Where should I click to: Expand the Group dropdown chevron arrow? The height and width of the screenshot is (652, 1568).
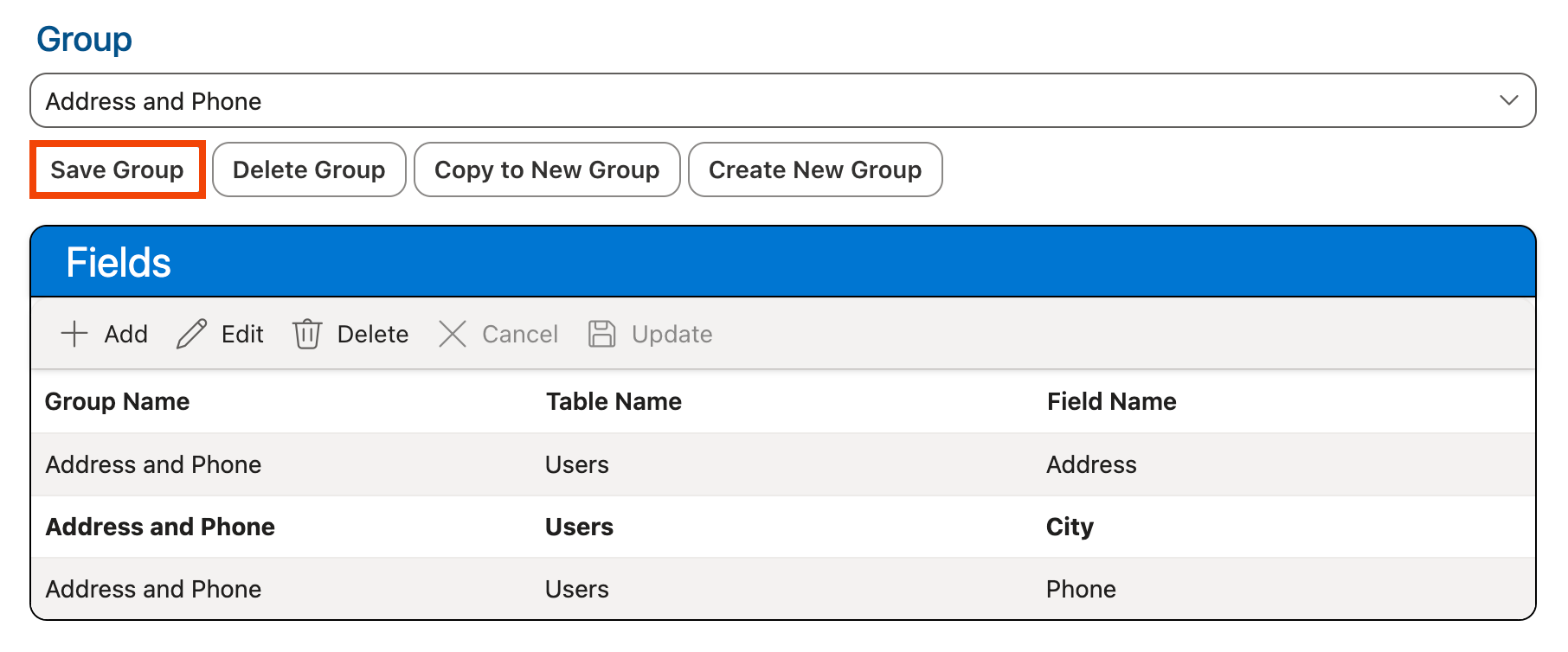tap(1508, 100)
